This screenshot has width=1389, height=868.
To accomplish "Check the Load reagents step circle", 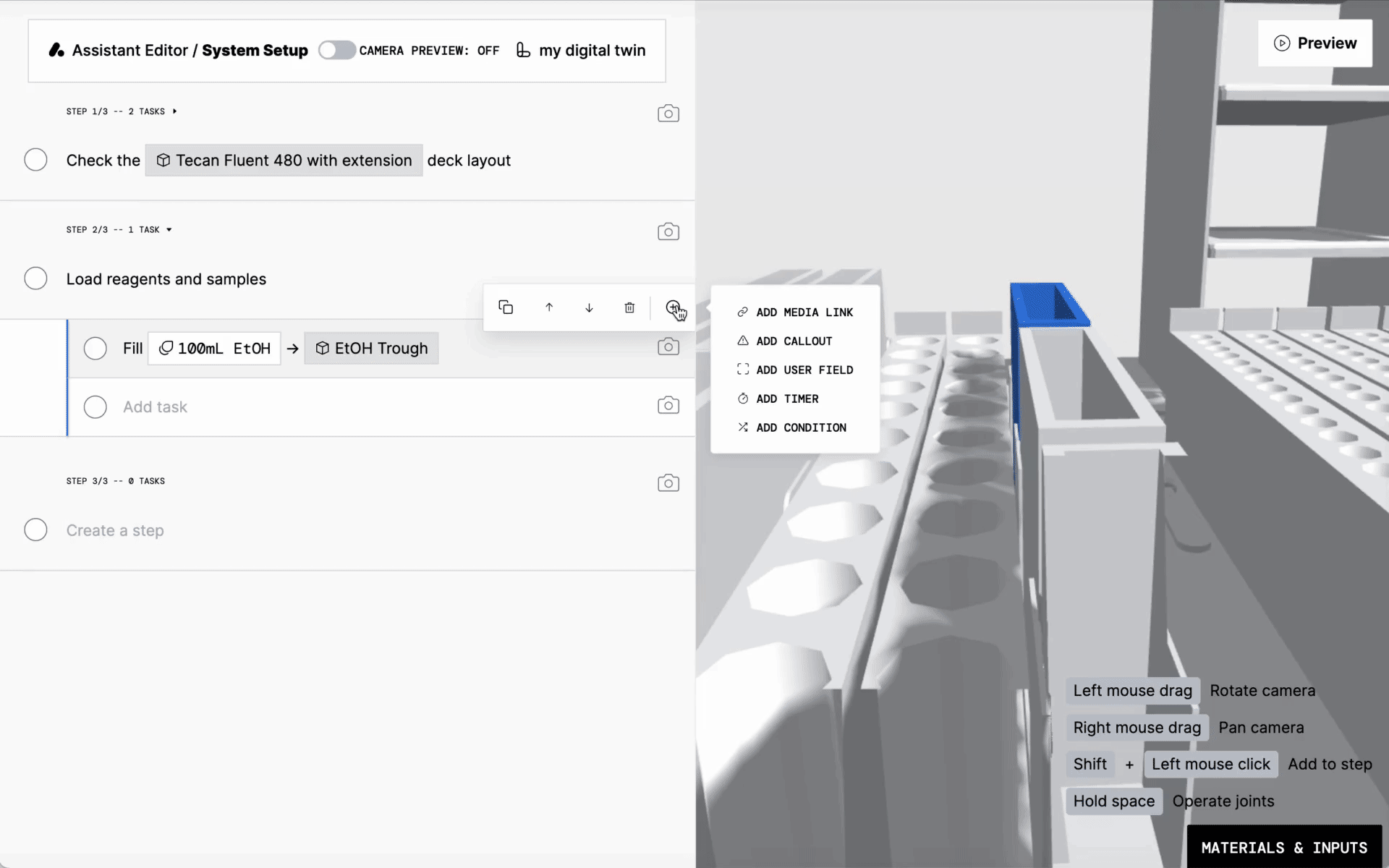I will coord(35,278).
